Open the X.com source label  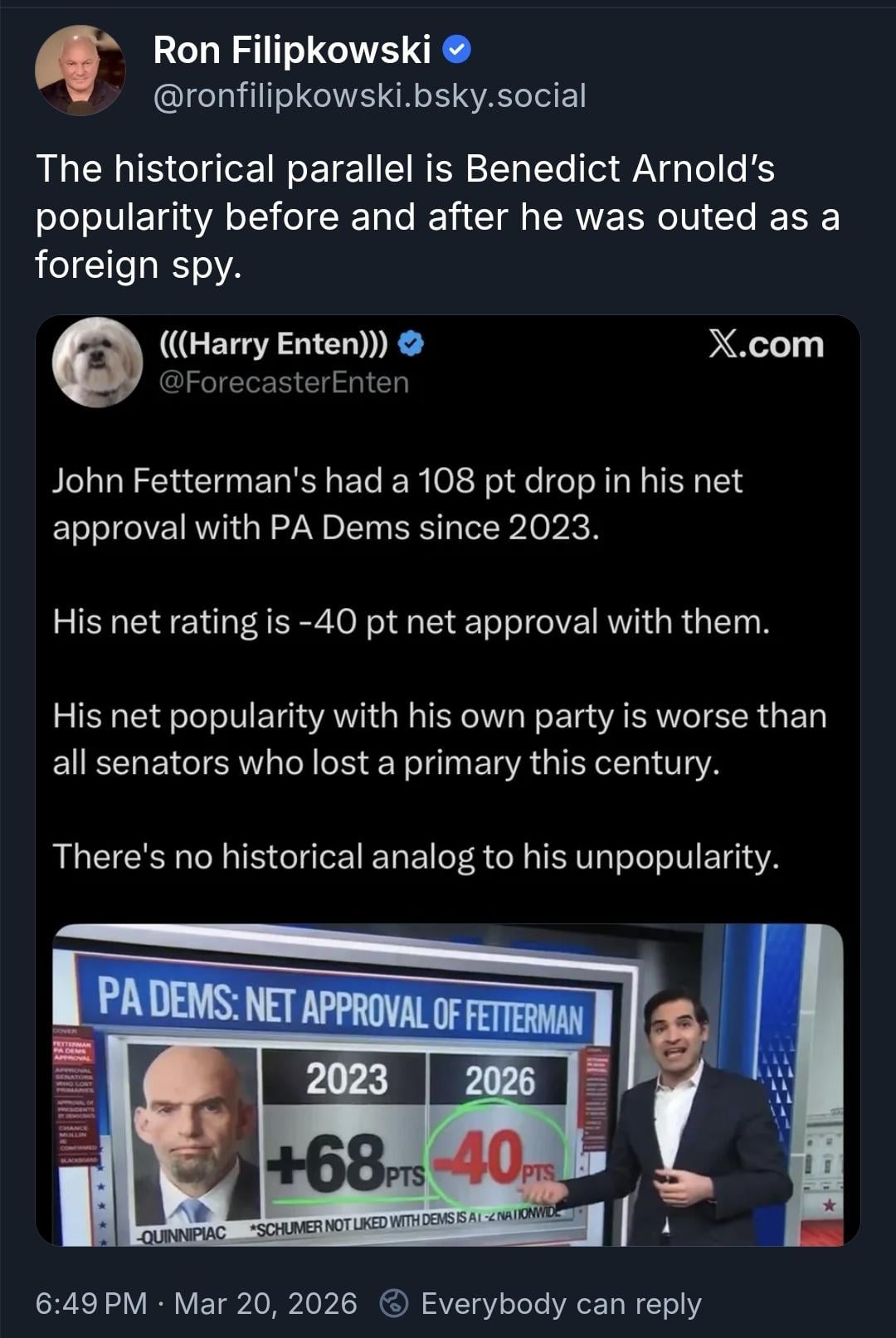(766, 345)
